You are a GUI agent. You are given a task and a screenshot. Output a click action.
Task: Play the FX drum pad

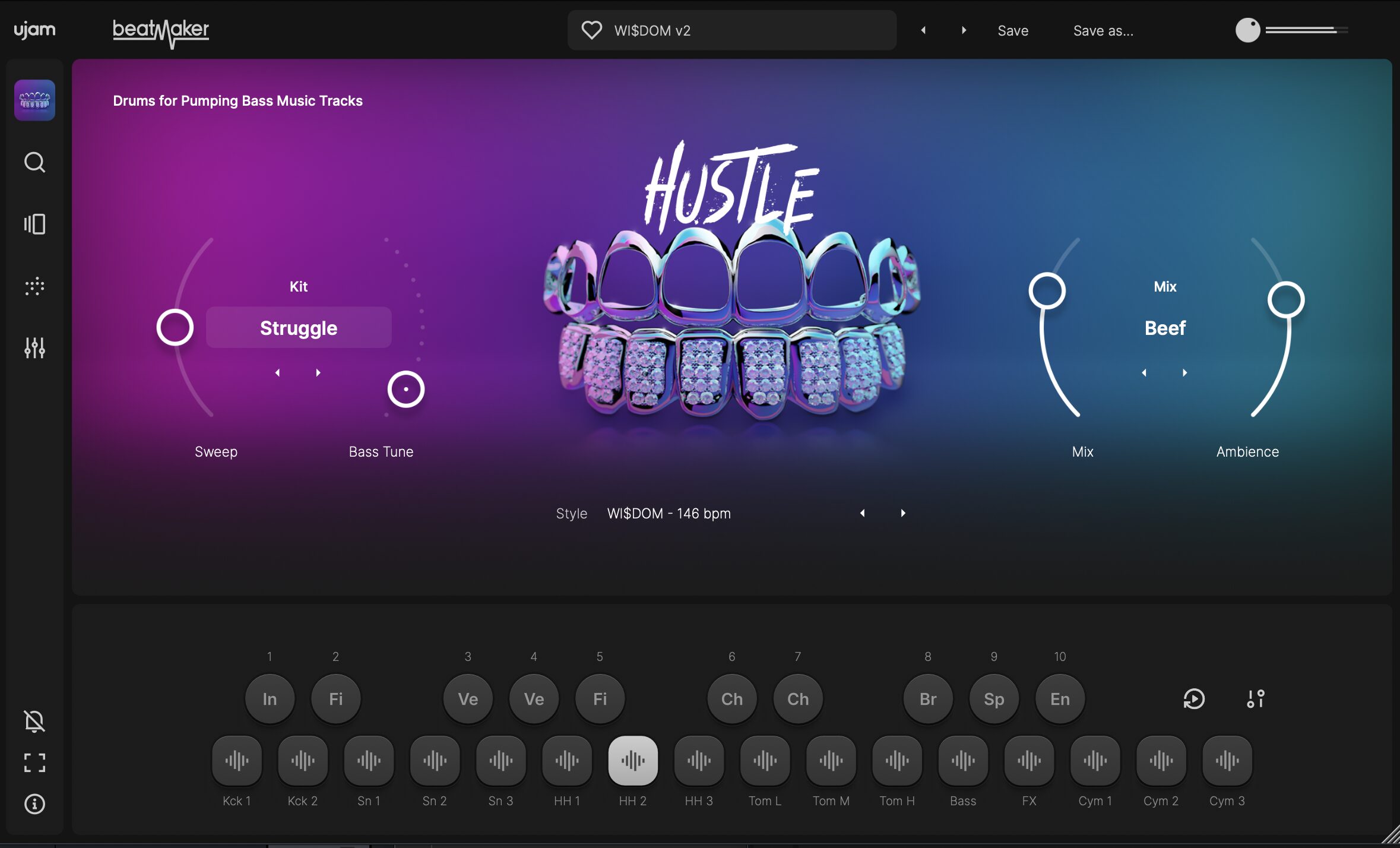click(1029, 761)
